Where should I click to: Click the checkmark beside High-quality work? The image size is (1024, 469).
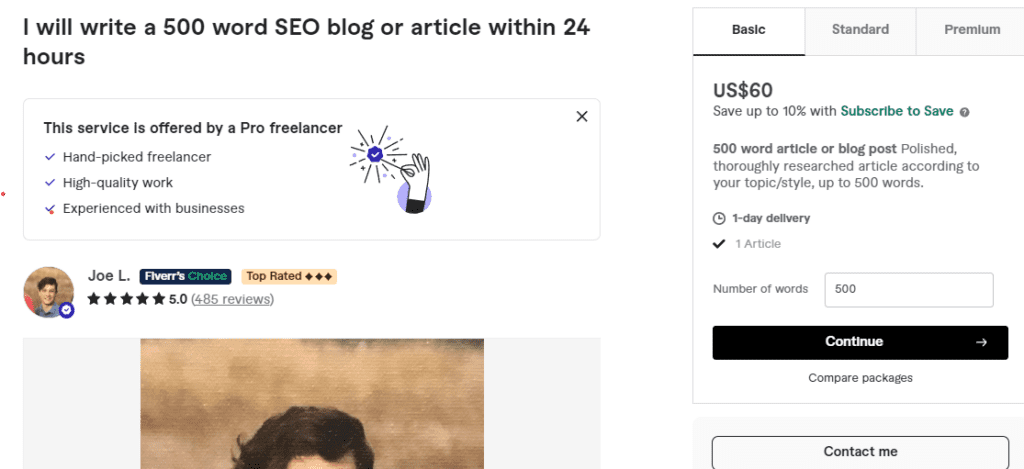pyautogui.click(x=50, y=183)
